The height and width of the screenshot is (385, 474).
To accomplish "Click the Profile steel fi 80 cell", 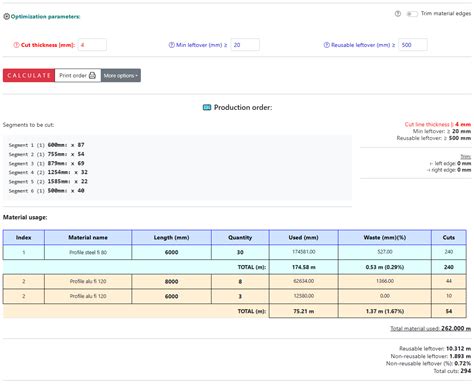I will tap(88, 252).
